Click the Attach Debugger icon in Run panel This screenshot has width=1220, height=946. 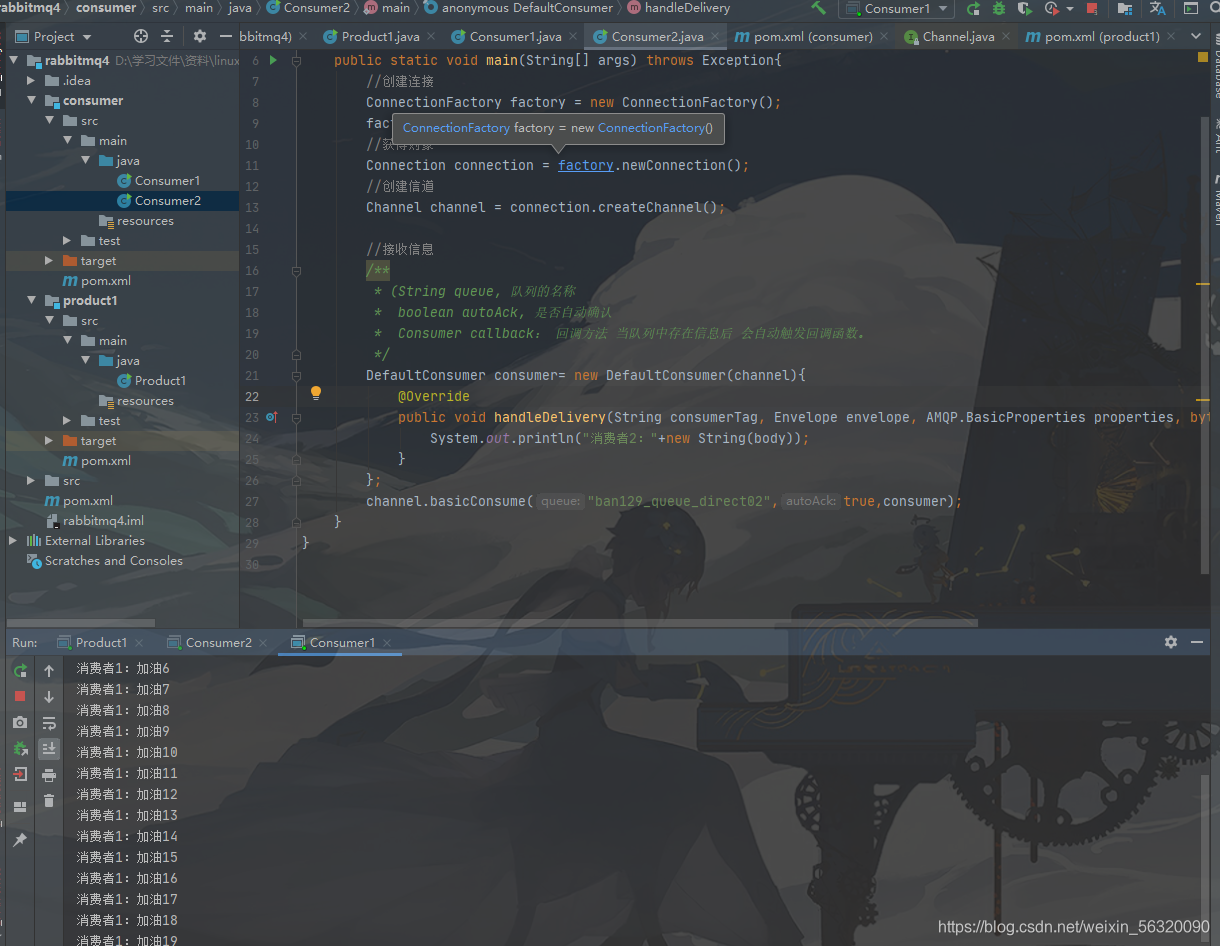tap(20, 748)
